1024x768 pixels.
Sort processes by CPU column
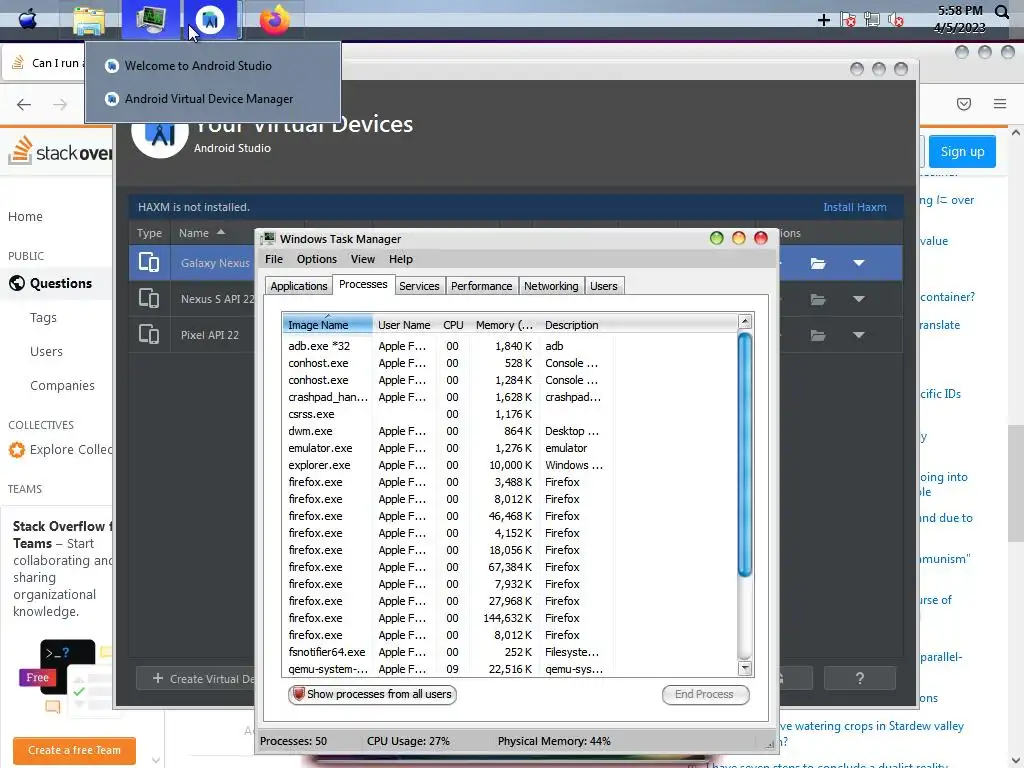453,325
